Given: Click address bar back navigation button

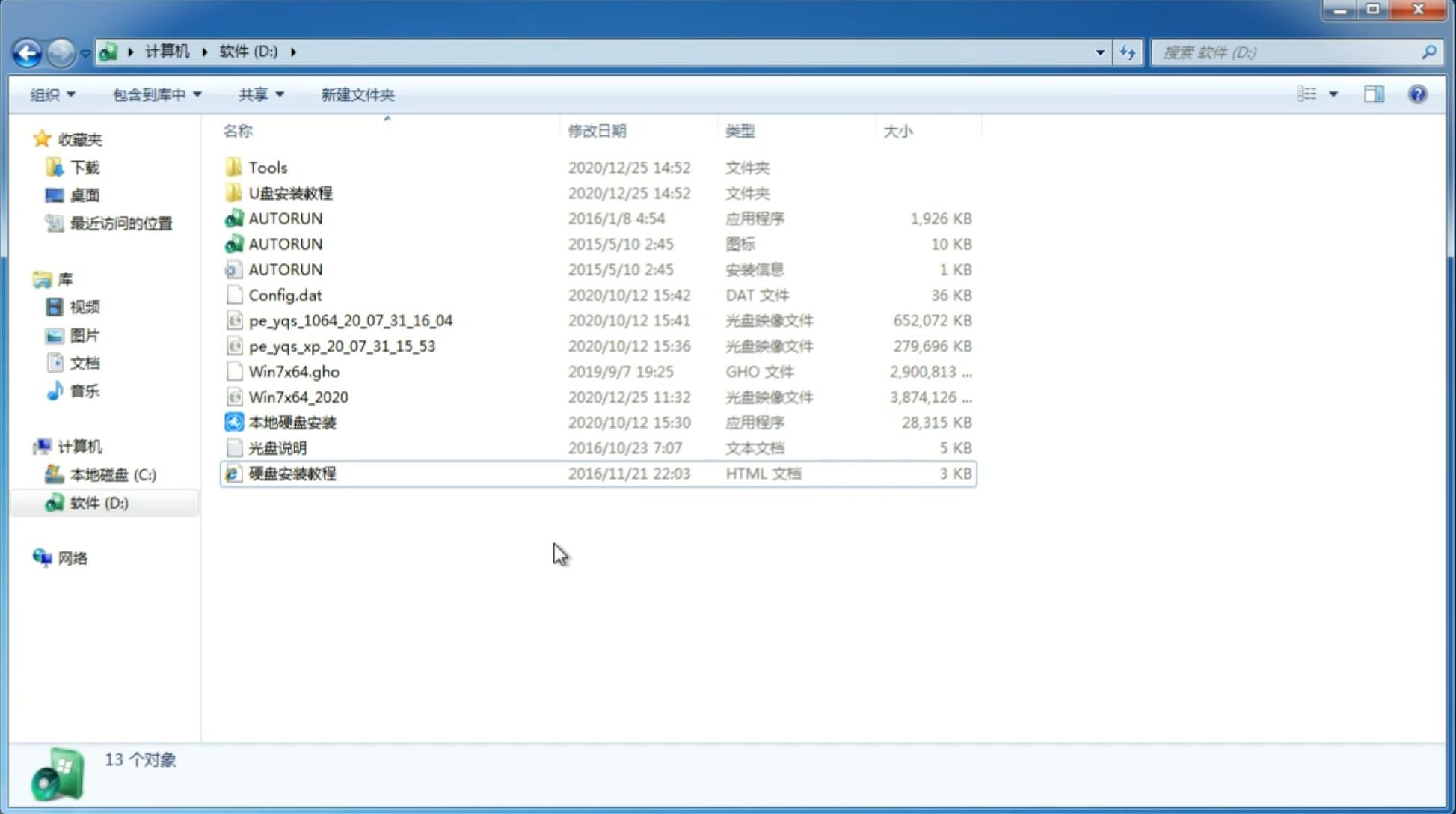Looking at the screenshot, I should [x=28, y=51].
